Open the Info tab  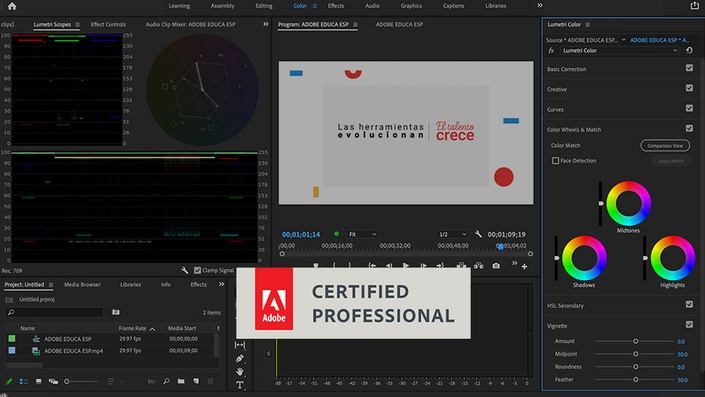click(x=165, y=285)
